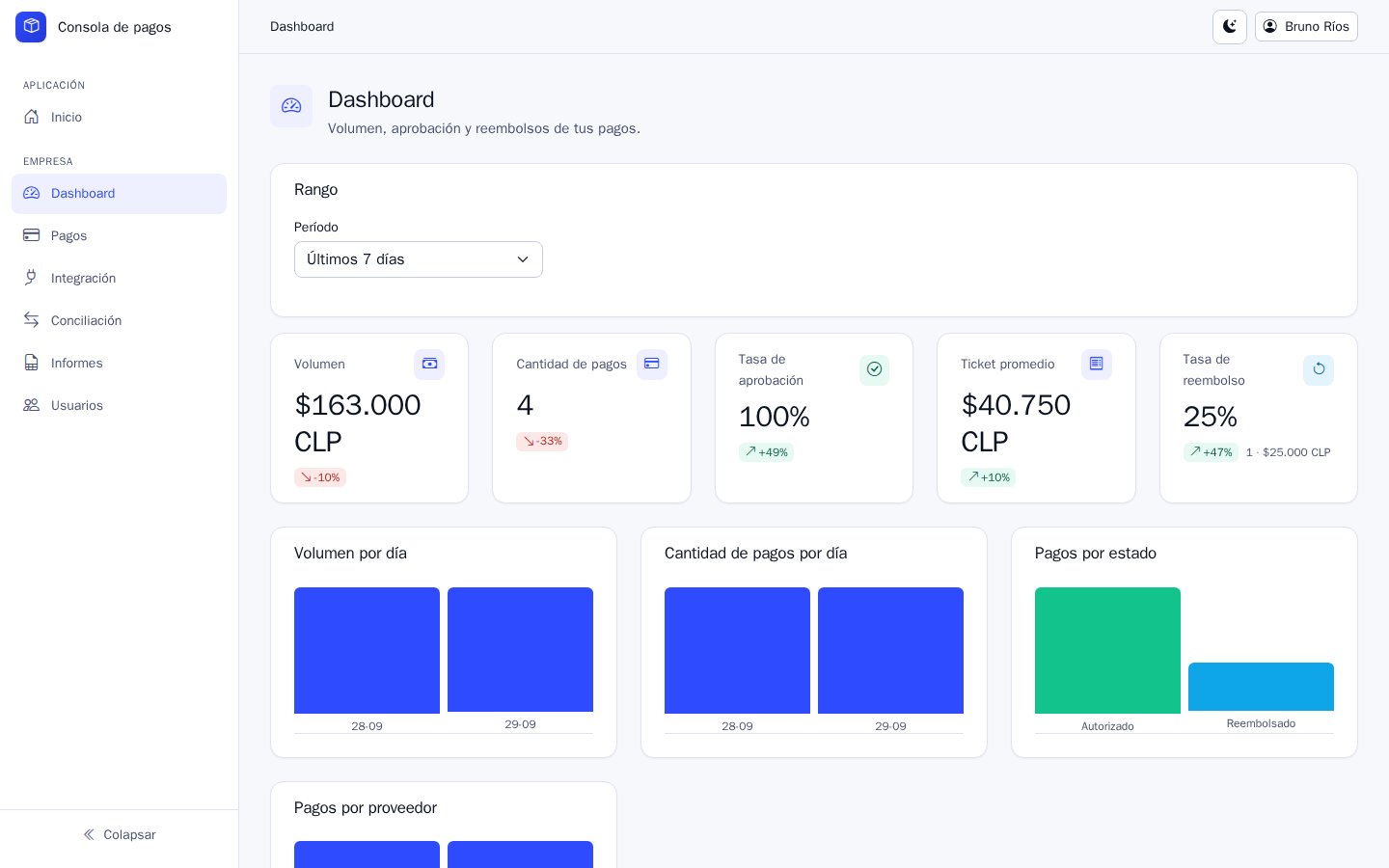The image size is (1389, 868).
Task: Click the Volumen card money icon
Action: click(429, 365)
